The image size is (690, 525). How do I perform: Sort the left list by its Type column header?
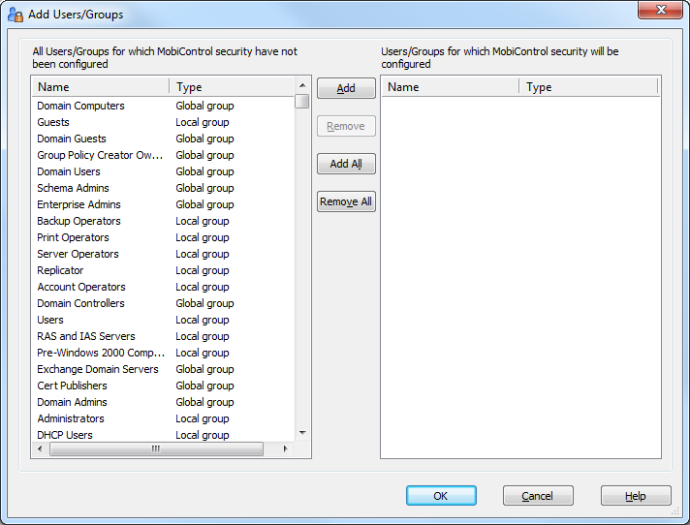[231, 87]
